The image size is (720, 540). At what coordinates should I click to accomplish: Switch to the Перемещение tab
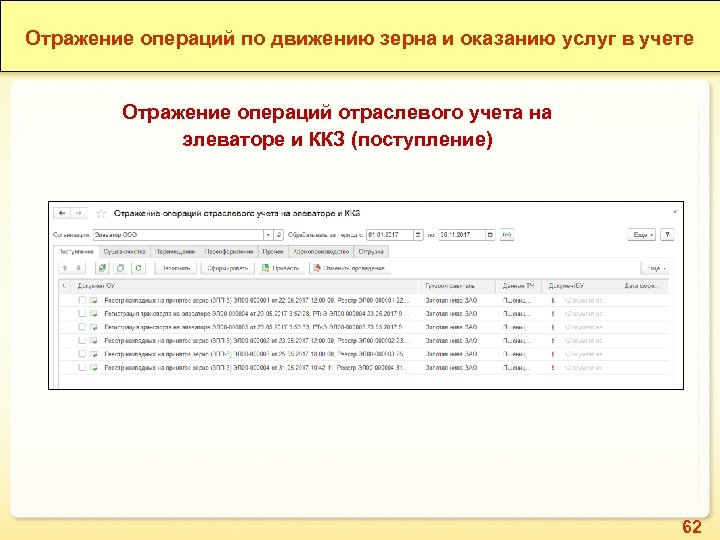click(175, 252)
